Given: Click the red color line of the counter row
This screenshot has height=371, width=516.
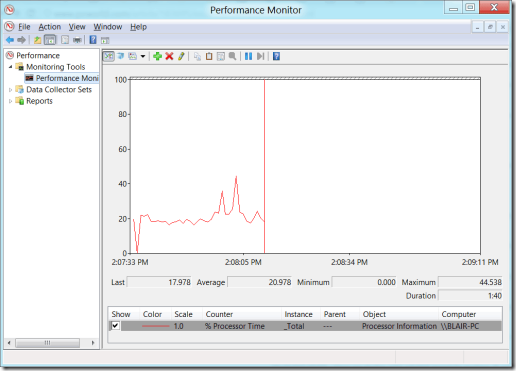Looking at the screenshot, I should point(155,326).
